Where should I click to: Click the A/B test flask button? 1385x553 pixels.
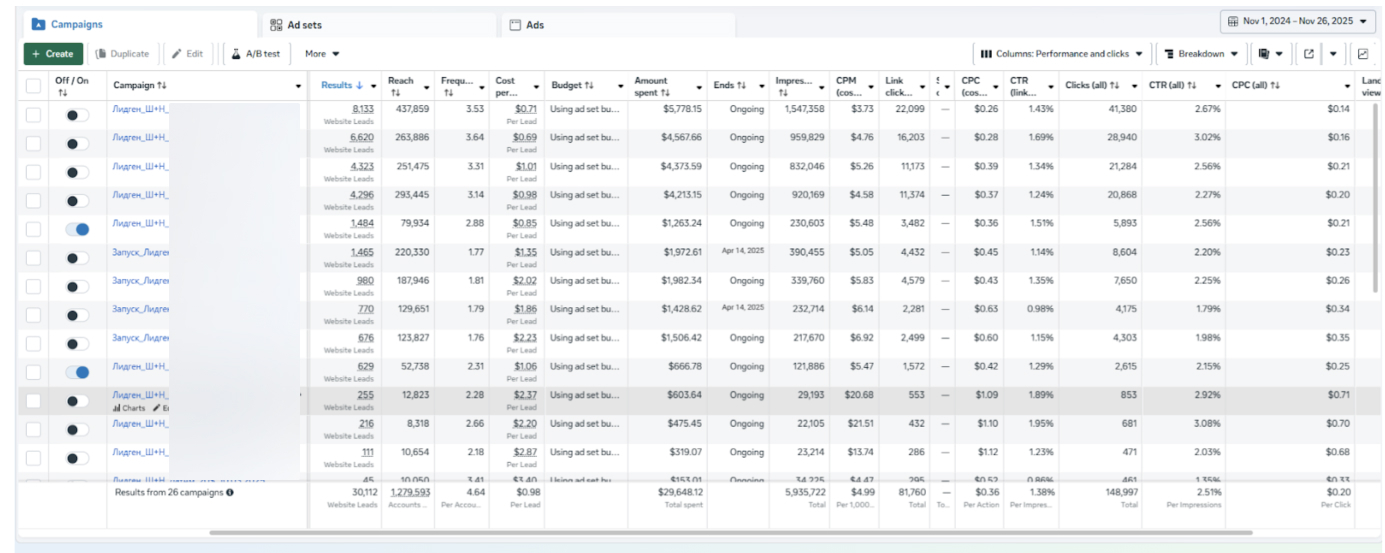pyautogui.click(x=256, y=54)
